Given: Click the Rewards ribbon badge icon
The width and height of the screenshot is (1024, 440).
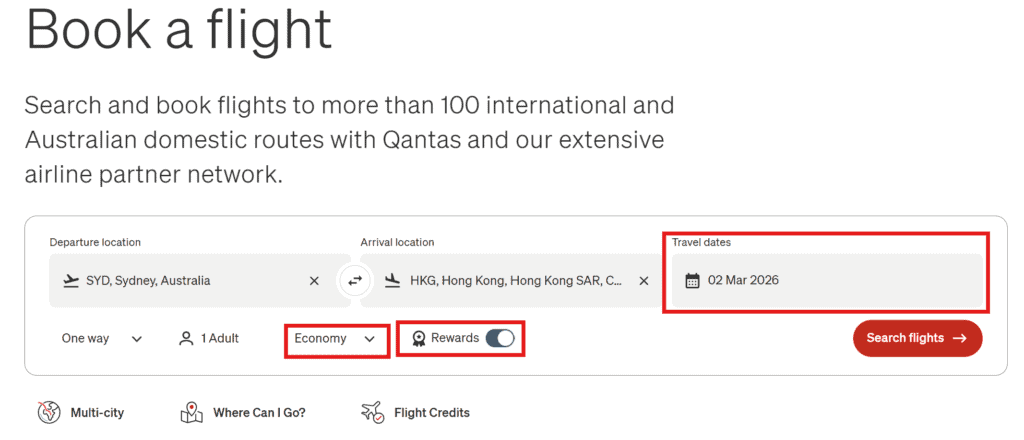Looking at the screenshot, I should click(417, 339).
